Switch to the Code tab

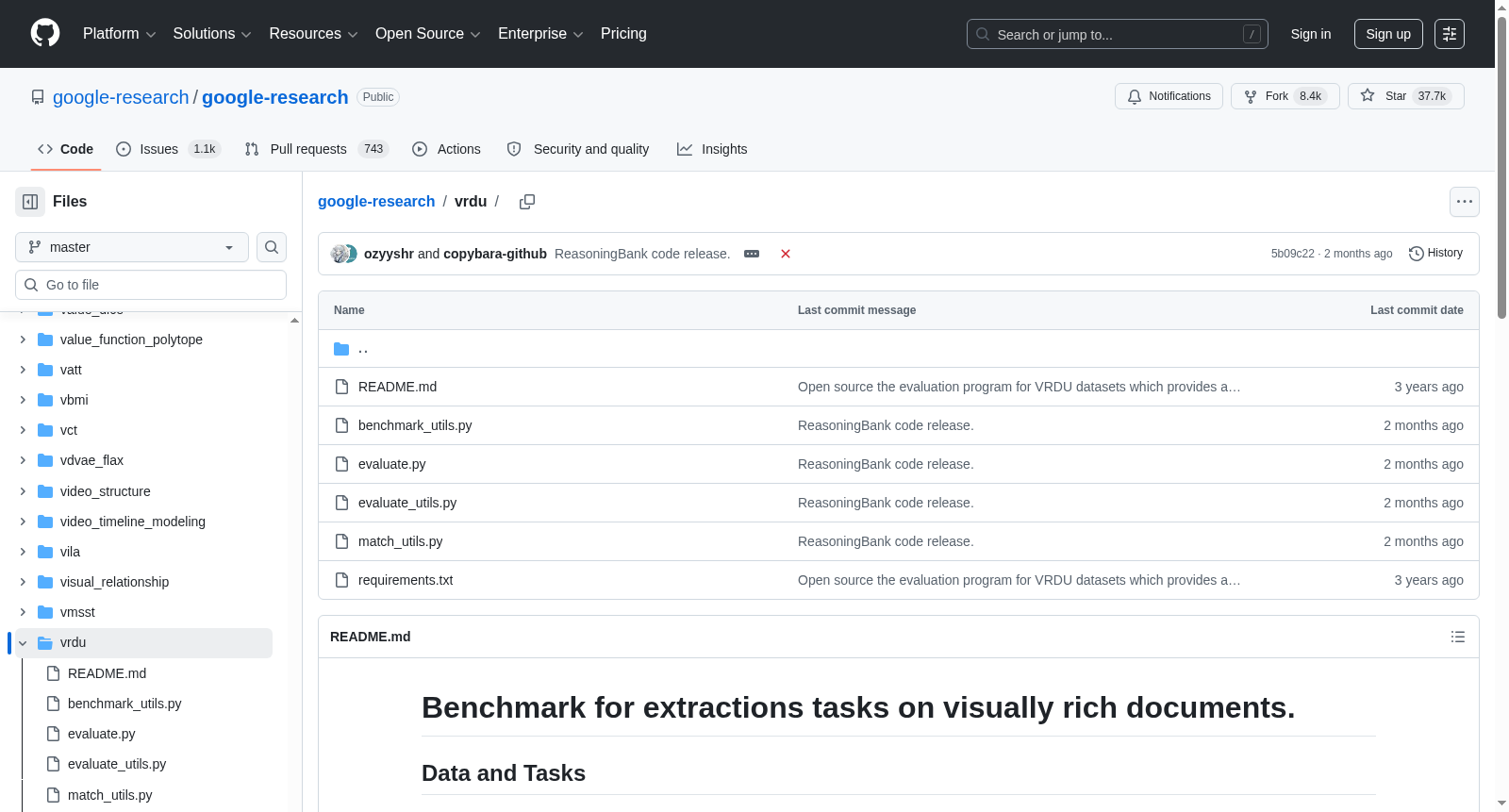[x=66, y=149]
